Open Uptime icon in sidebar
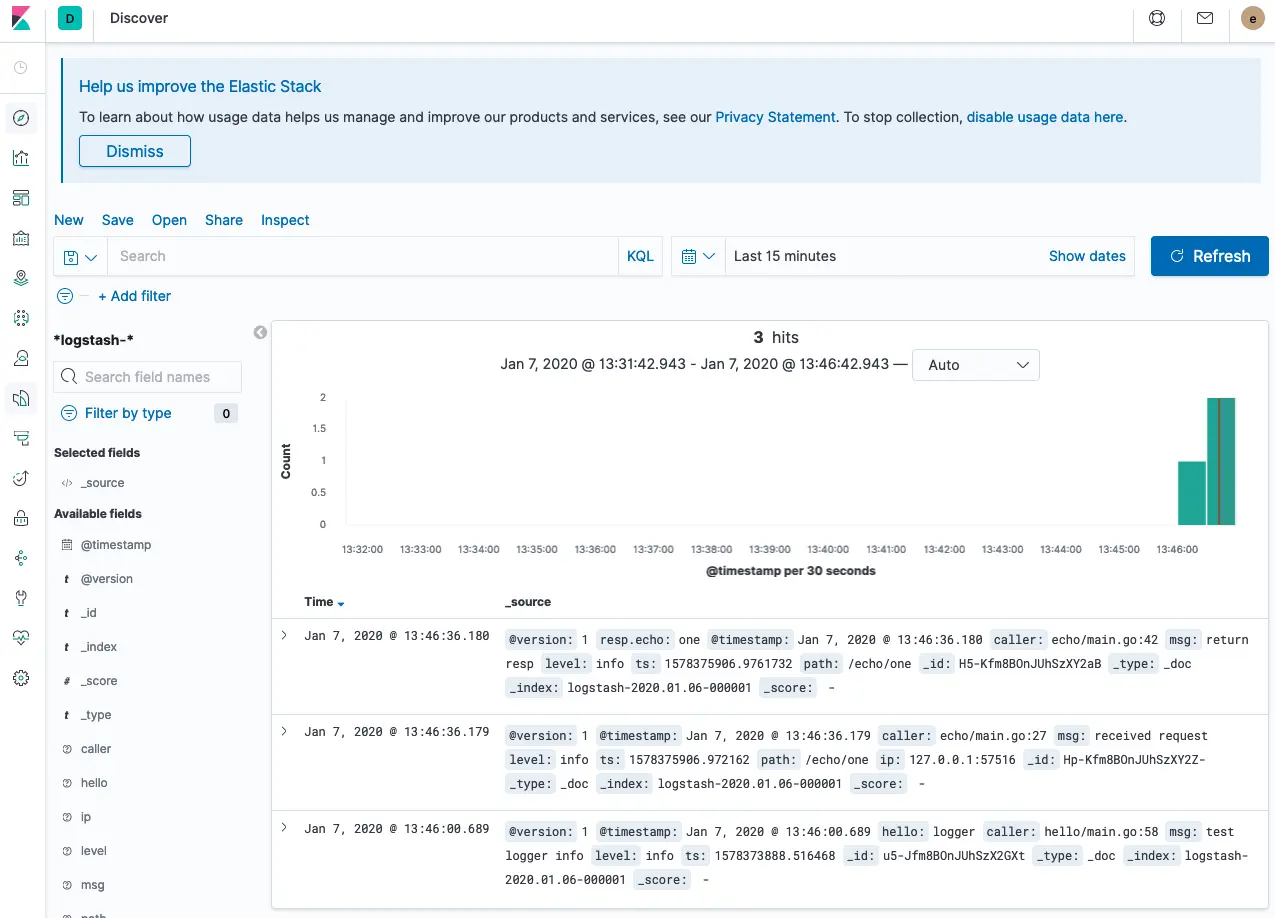The image size is (1275, 918). point(21,478)
